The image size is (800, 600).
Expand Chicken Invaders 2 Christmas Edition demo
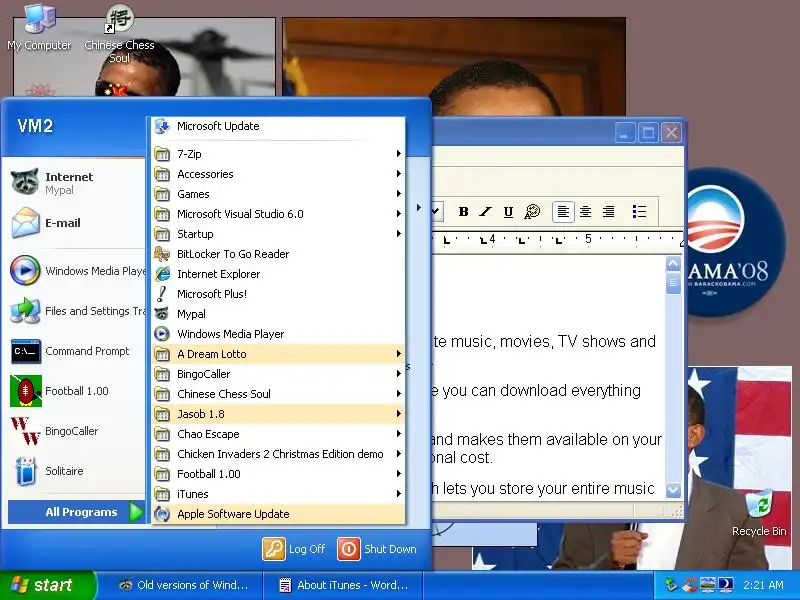click(279, 454)
